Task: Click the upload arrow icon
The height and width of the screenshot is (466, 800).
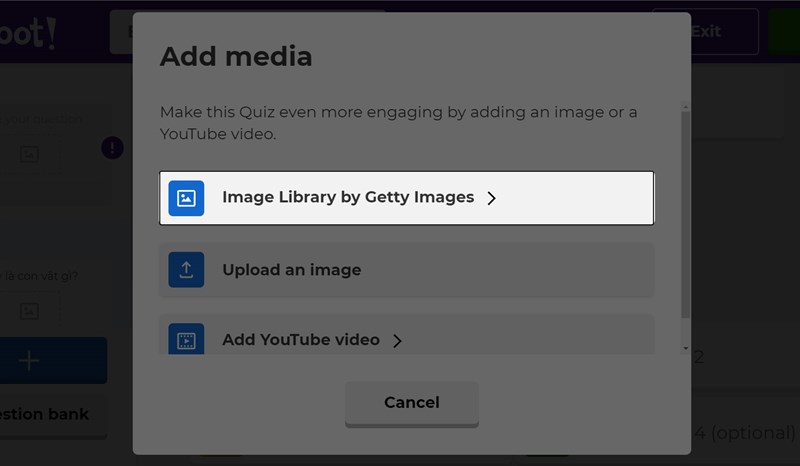Action: point(186,269)
